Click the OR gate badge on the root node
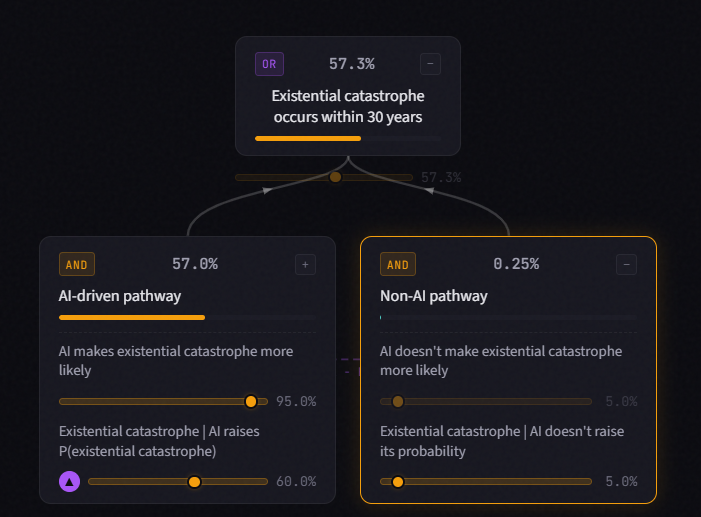The height and width of the screenshot is (517, 701). click(269, 64)
